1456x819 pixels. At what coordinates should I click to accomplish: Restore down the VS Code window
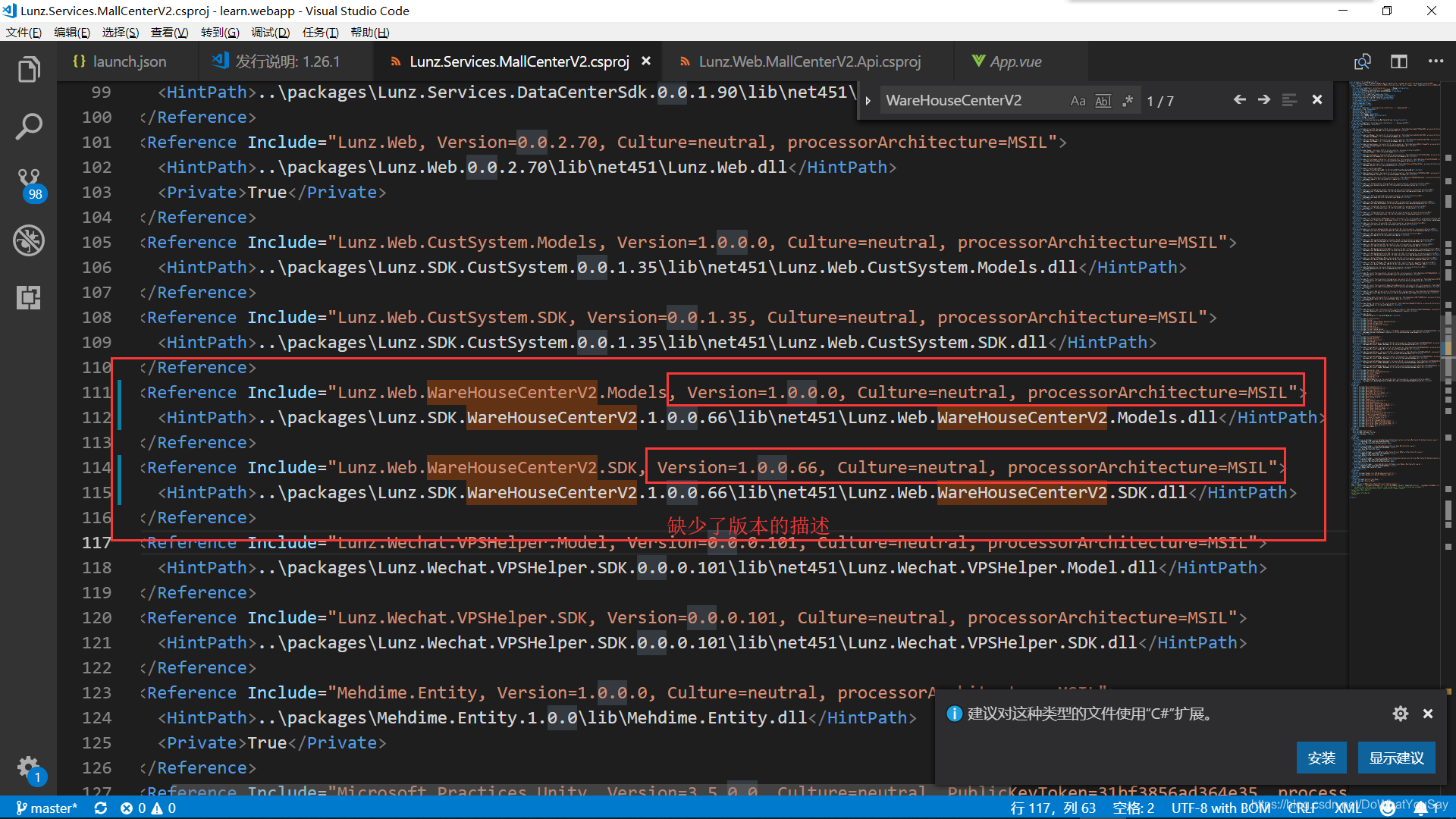pos(1387,11)
